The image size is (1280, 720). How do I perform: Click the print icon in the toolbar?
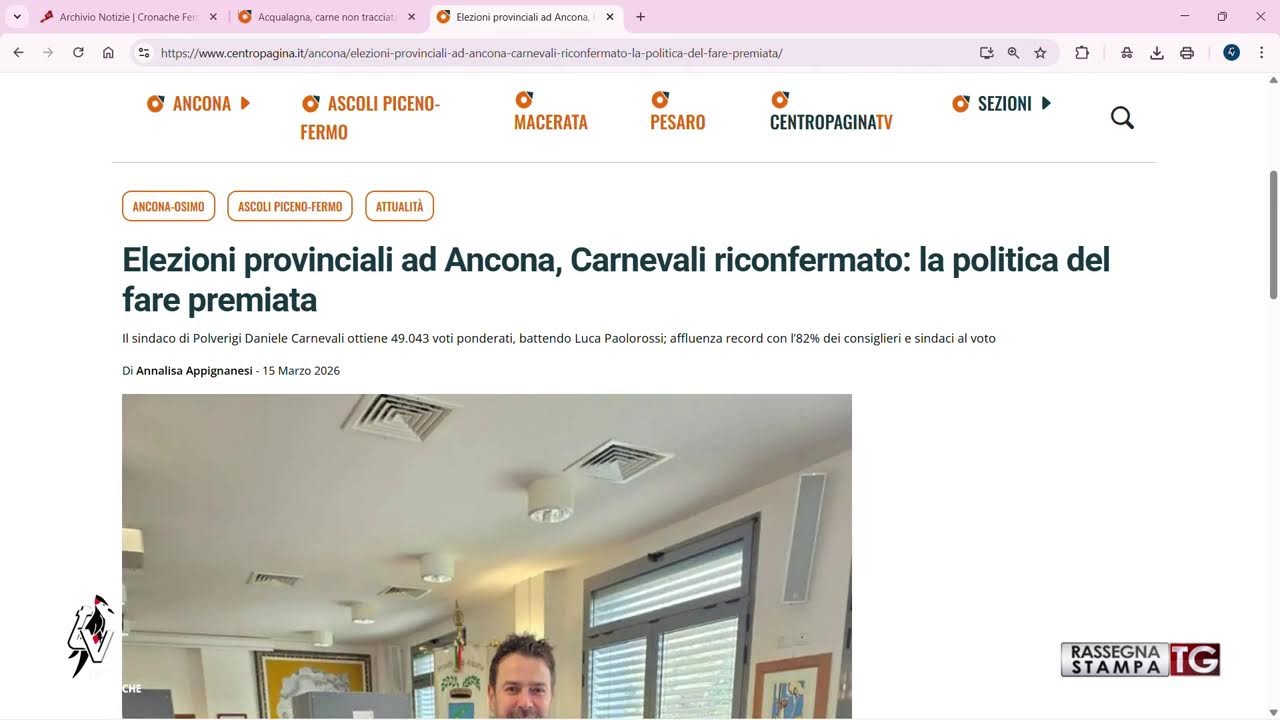(1187, 53)
